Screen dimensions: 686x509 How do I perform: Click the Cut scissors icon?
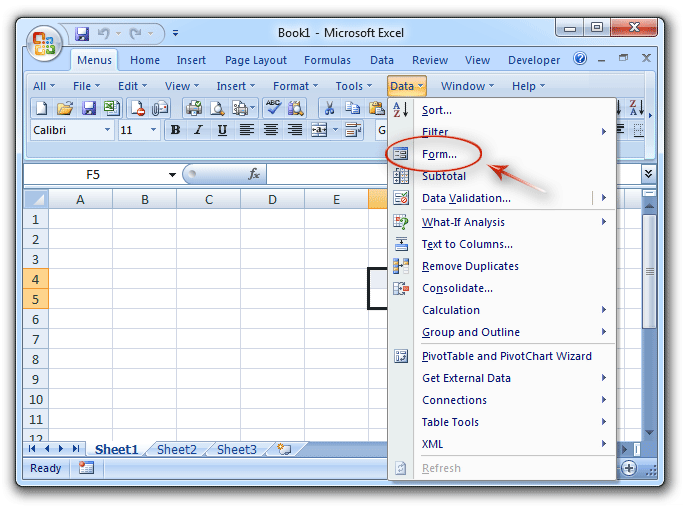coord(328,108)
